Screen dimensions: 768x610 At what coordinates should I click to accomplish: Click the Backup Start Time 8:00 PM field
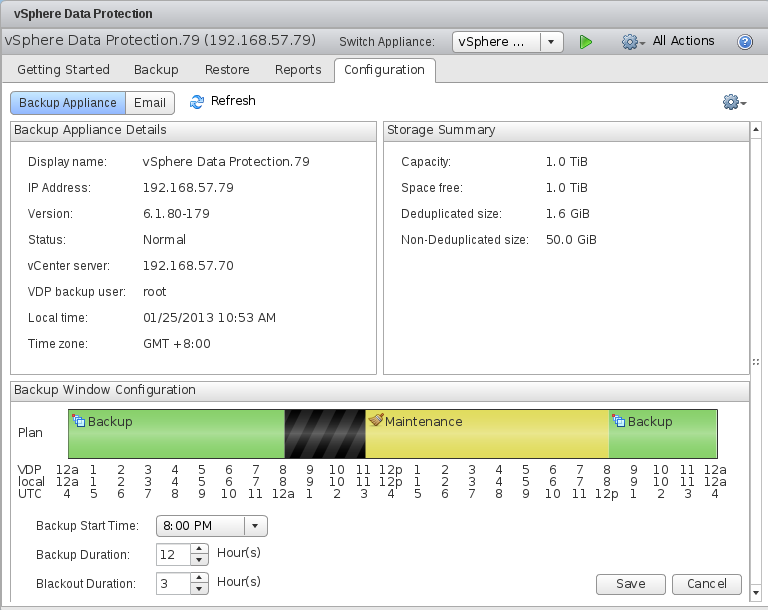coord(200,526)
